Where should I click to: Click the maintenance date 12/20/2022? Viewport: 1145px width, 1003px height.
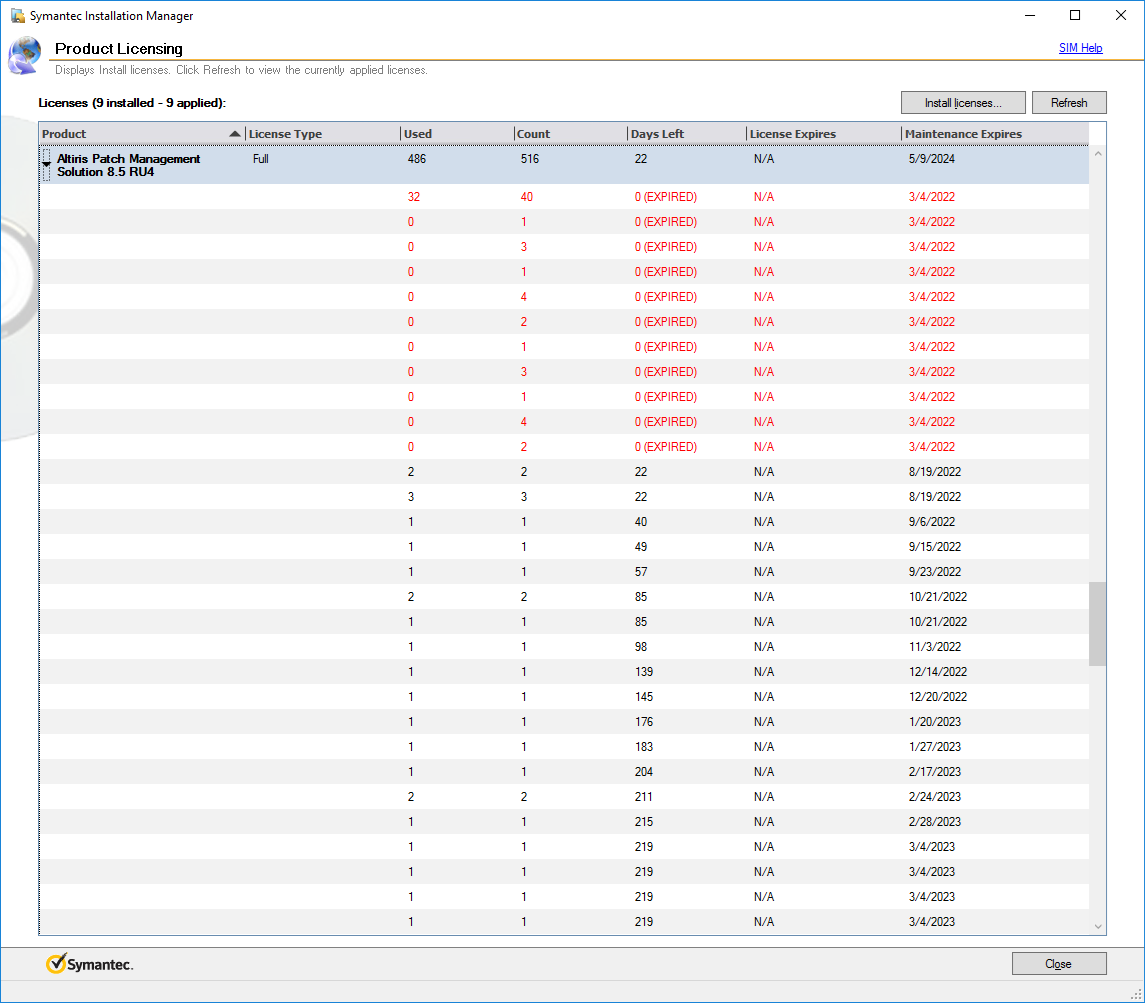click(x=938, y=696)
